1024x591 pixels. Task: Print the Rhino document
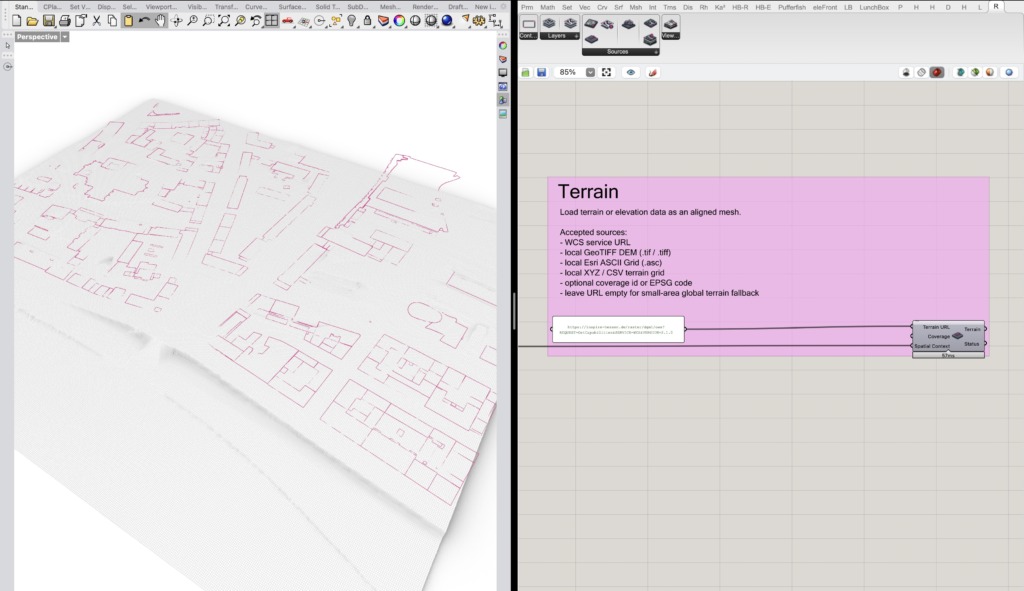coord(64,21)
